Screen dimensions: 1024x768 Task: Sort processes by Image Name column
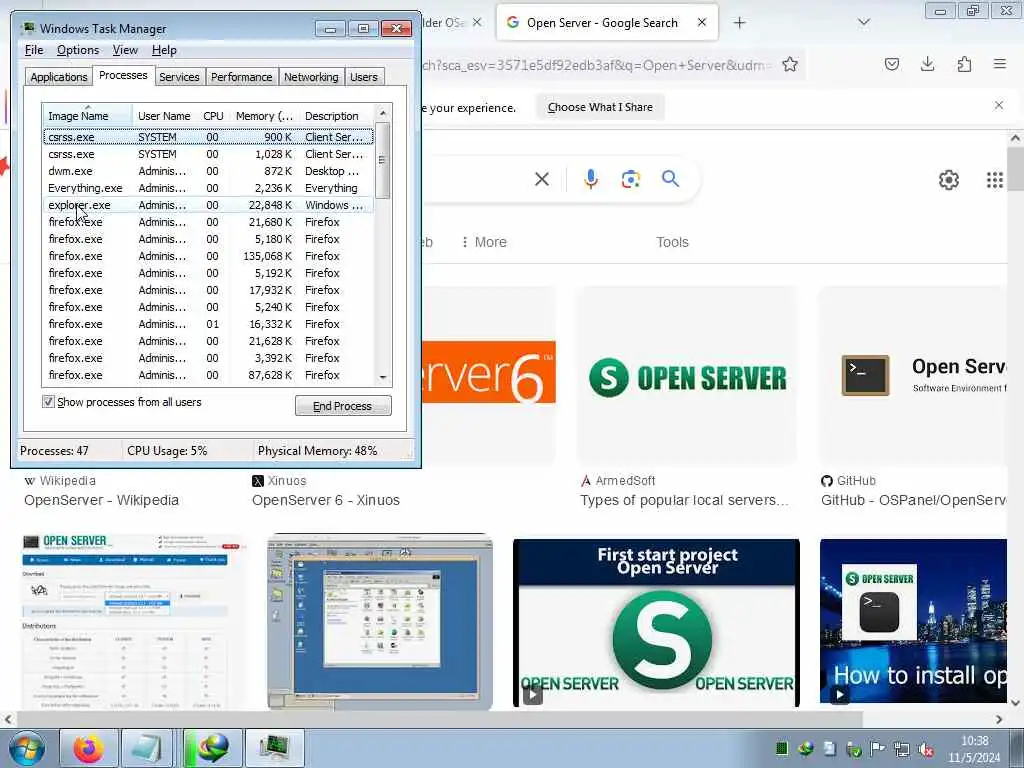pyautogui.click(x=88, y=116)
